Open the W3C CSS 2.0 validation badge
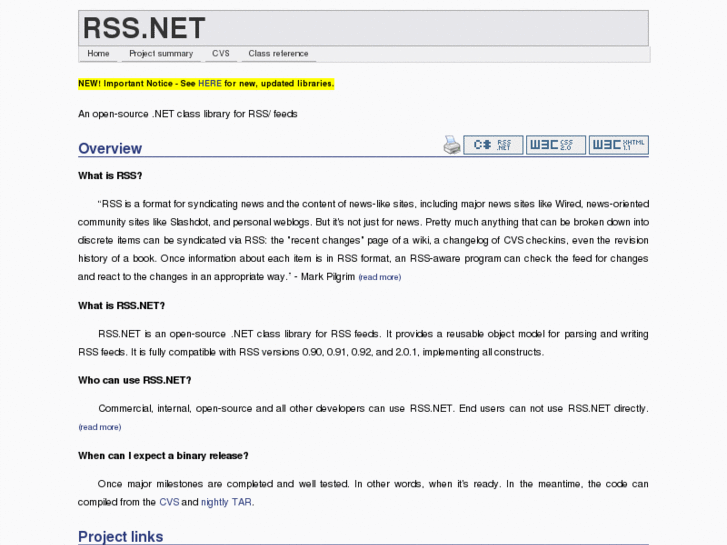The image size is (727, 545). (556, 145)
